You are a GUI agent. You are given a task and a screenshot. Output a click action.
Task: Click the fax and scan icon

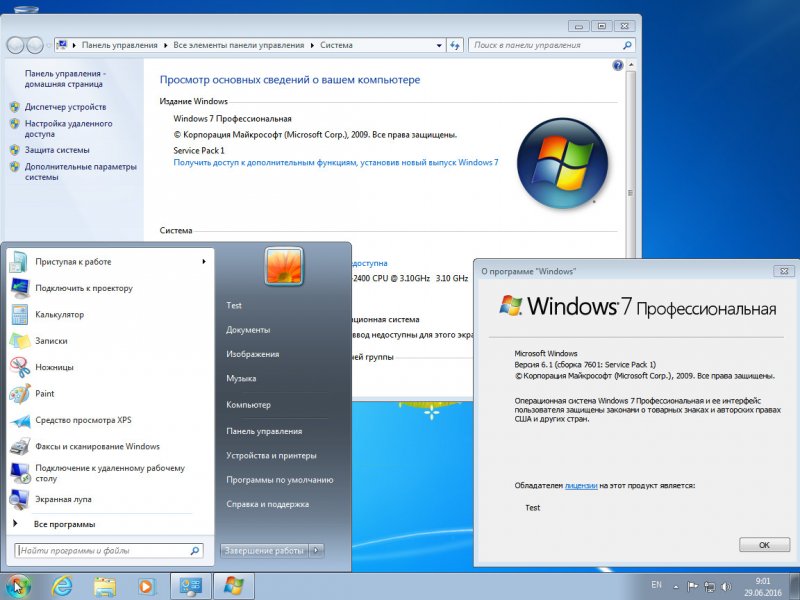pos(19,447)
